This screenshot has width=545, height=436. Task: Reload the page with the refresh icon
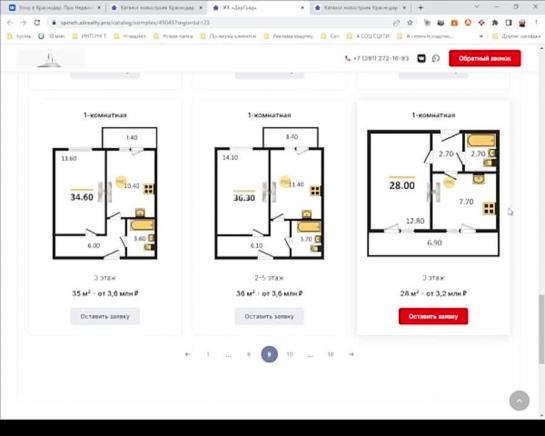point(37,23)
